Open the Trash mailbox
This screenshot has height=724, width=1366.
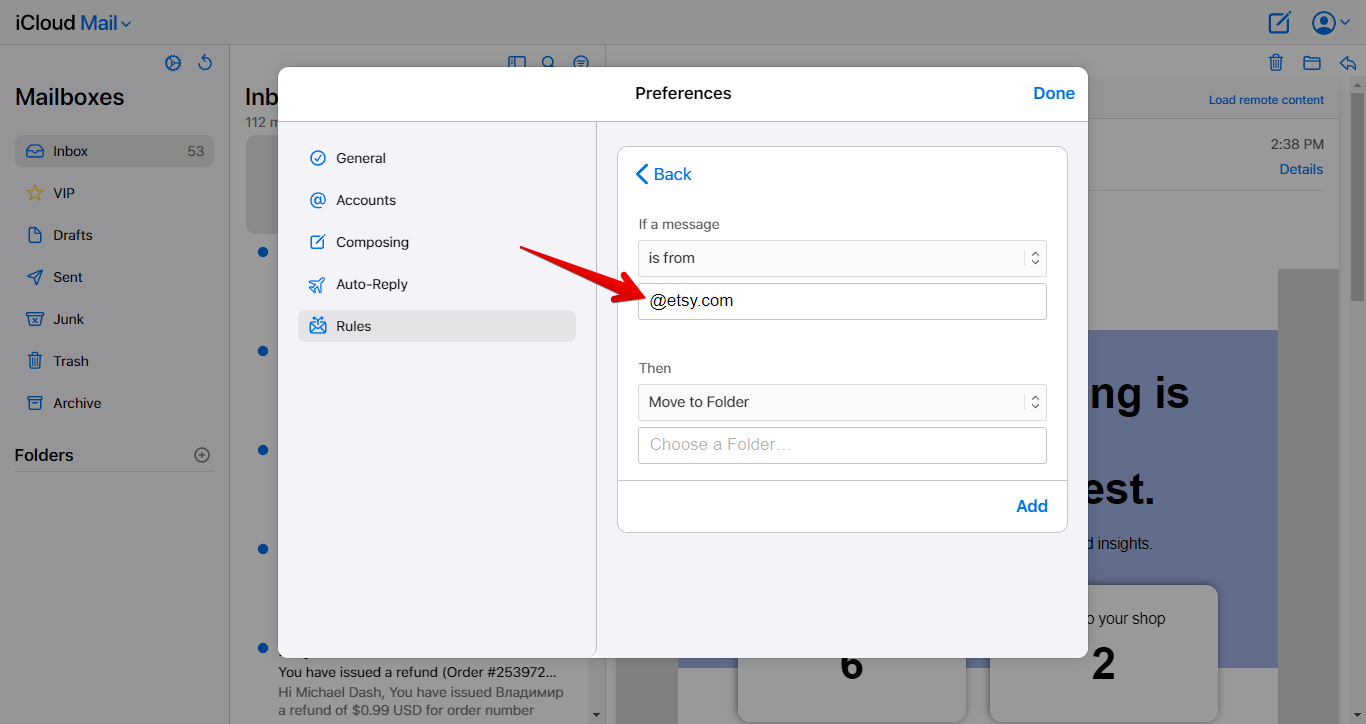[x=114, y=361]
